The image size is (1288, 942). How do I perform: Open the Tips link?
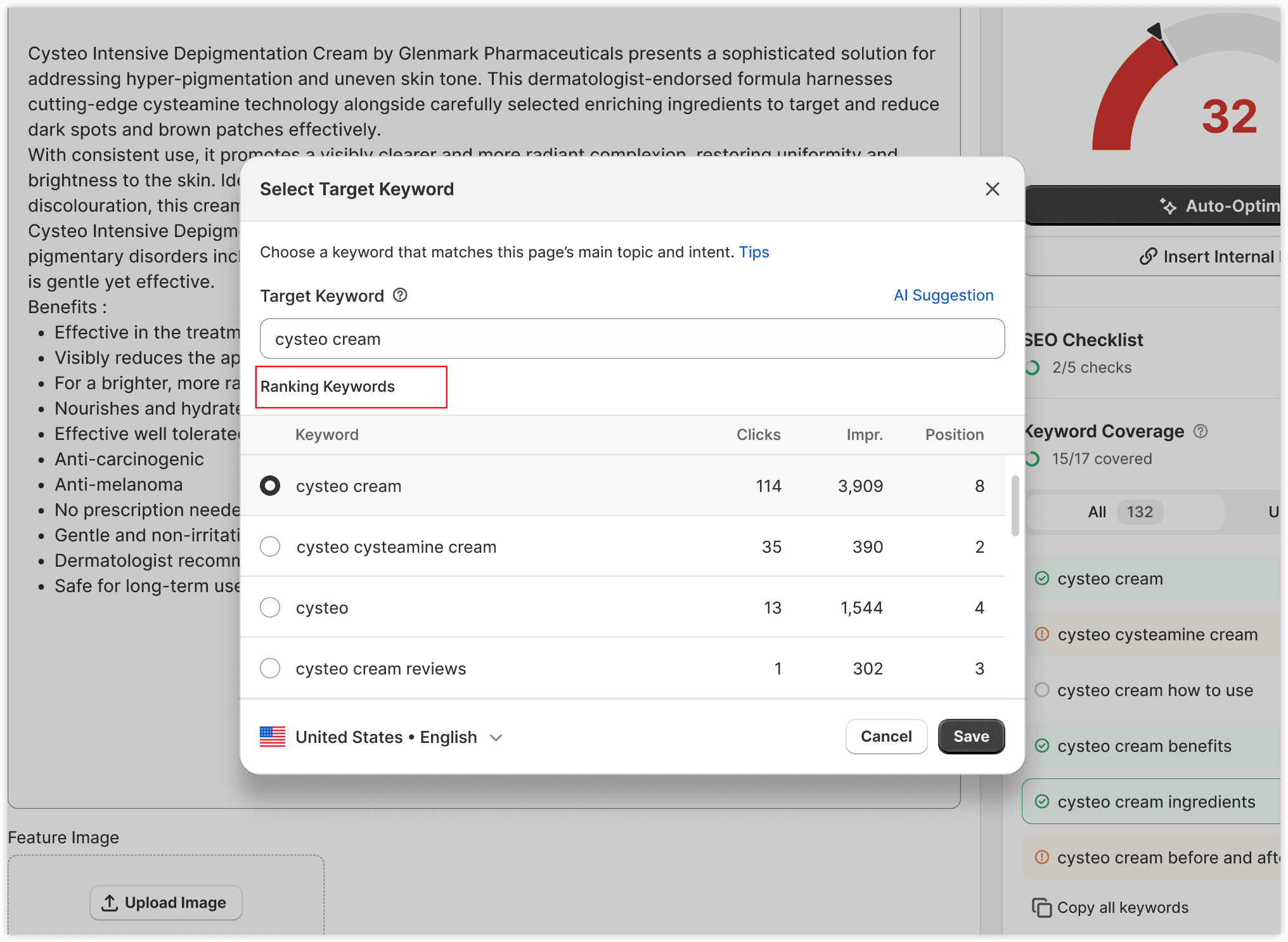pos(754,252)
